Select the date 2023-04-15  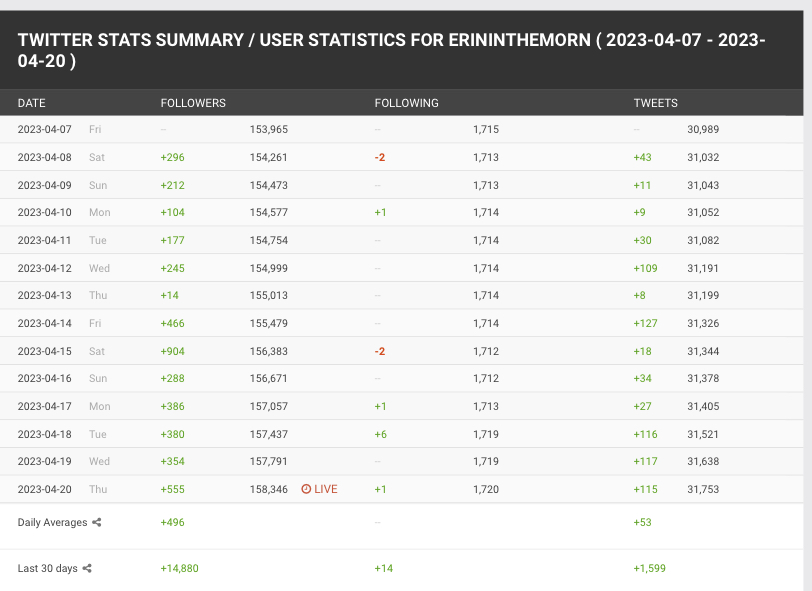(x=45, y=351)
